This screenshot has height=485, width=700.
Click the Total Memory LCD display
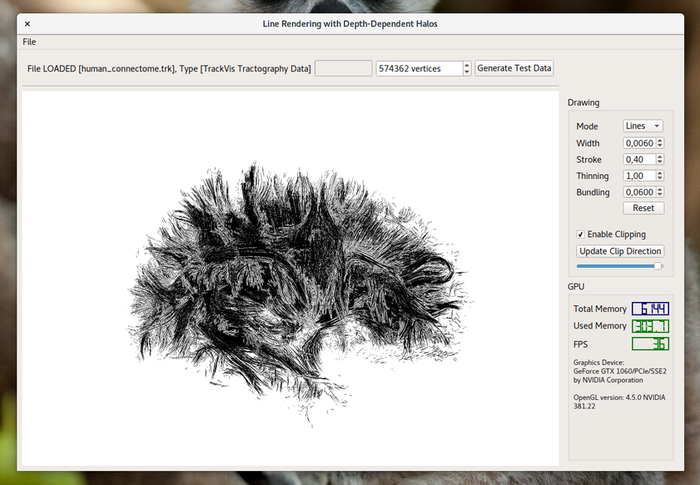pos(650,309)
